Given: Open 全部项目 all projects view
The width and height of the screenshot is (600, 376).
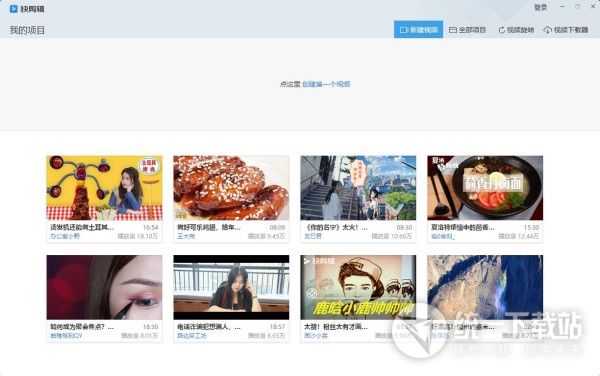Looking at the screenshot, I should click(467, 30).
